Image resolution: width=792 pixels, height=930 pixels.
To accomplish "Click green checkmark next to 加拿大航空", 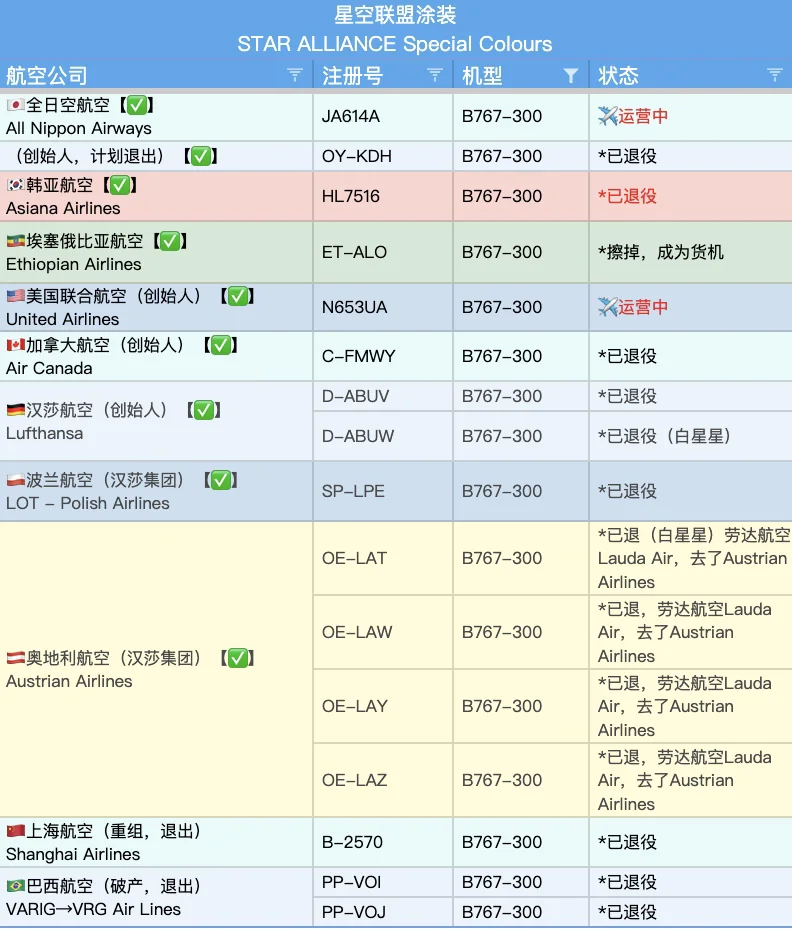I will point(220,345).
